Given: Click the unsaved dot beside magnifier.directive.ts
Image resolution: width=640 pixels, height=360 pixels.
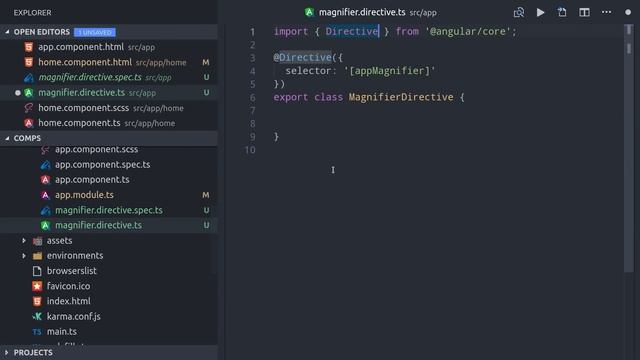Looking at the screenshot, I should tap(18, 93).
